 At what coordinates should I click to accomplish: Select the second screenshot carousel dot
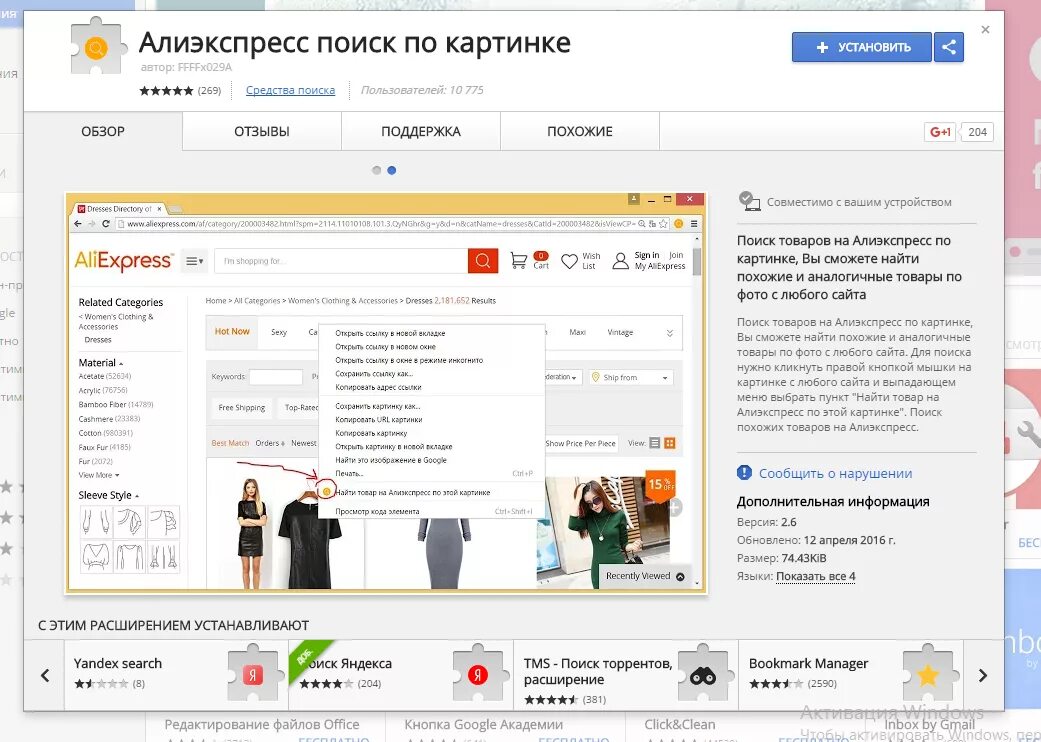pyautogui.click(x=392, y=171)
